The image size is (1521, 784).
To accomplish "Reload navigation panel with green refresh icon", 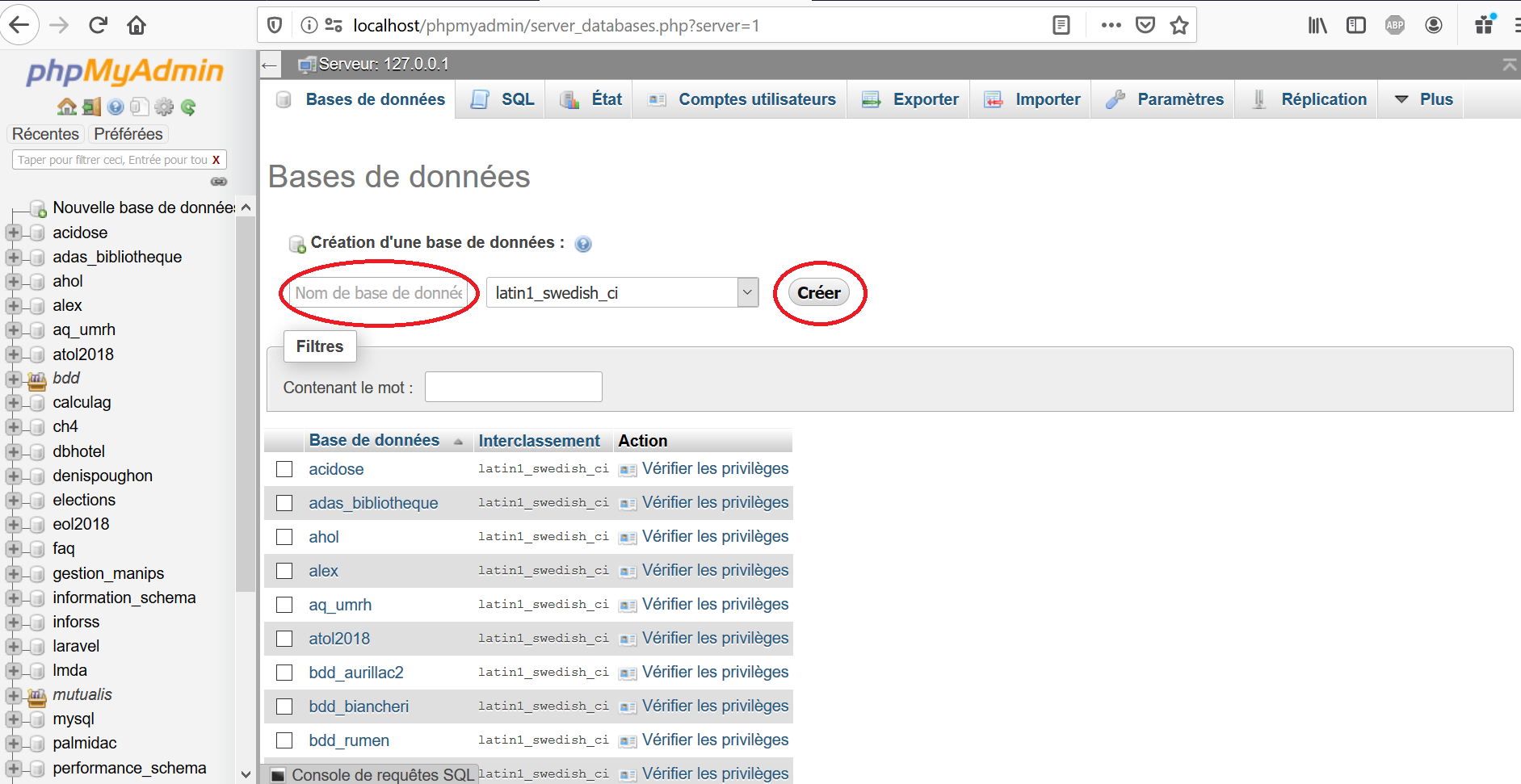I will [x=188, y=107].
